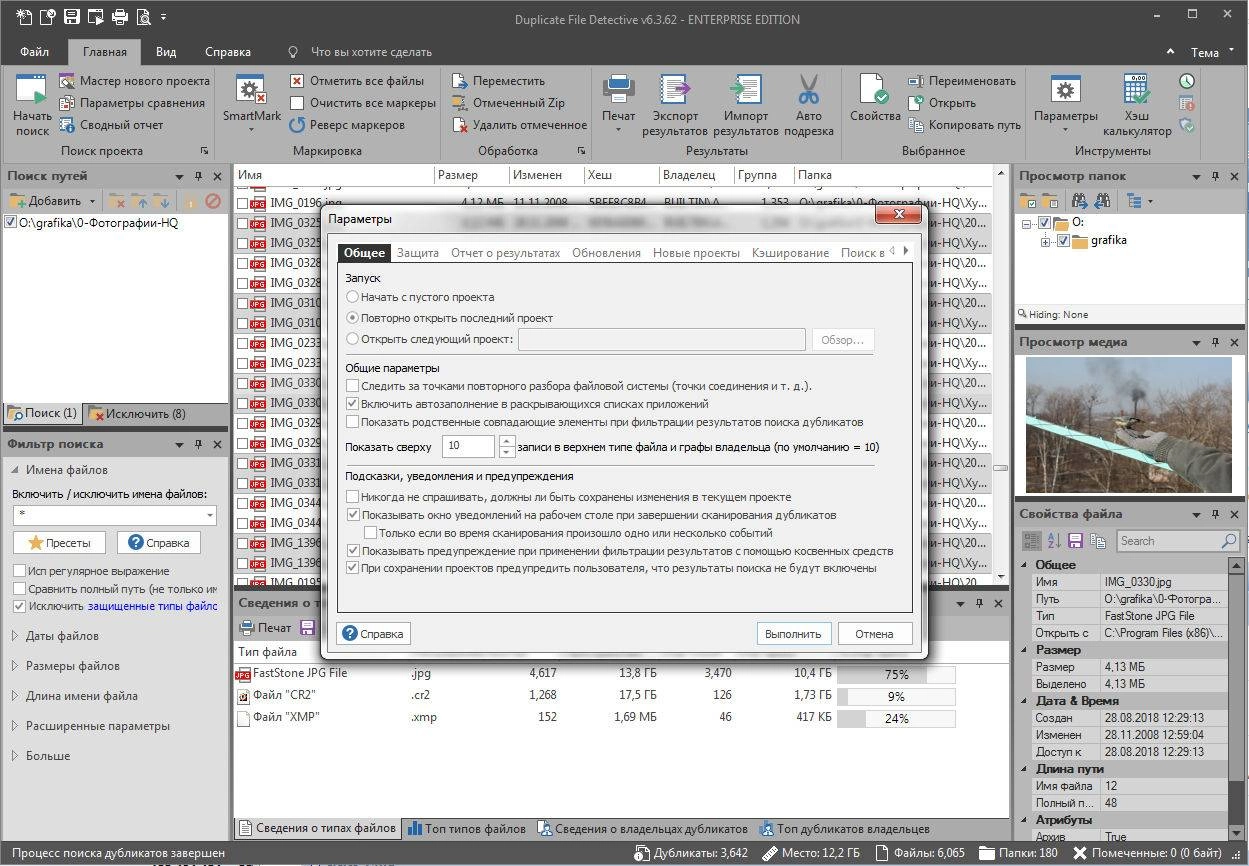Image resolution: width=1249 pixels, height=866 pixels.
Task: Click Export results (Экспорт результатов)
Action: coord(675,104)
